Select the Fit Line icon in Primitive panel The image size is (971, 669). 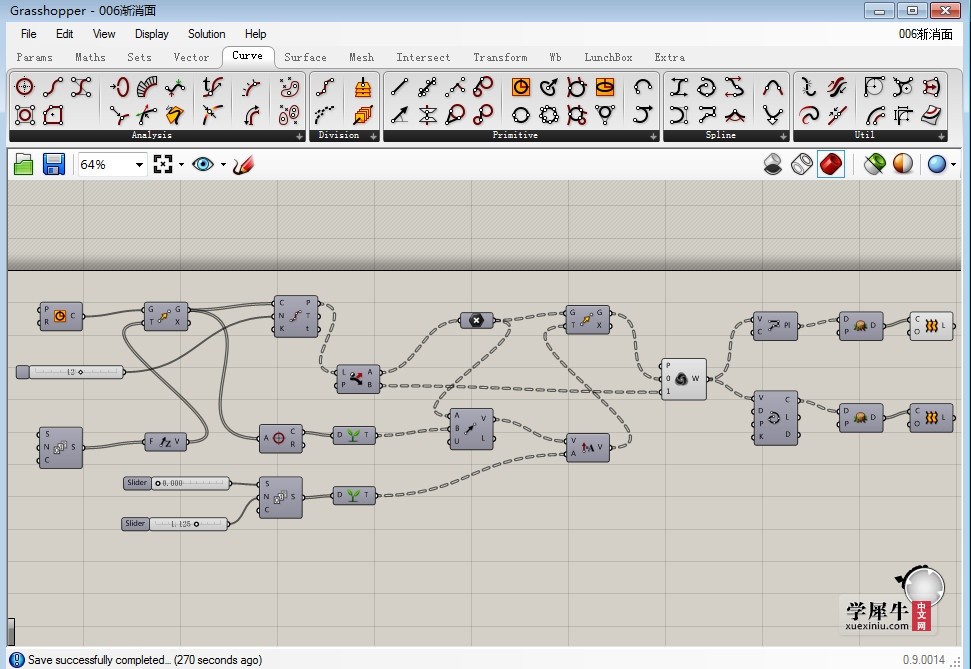coord(427,87)
